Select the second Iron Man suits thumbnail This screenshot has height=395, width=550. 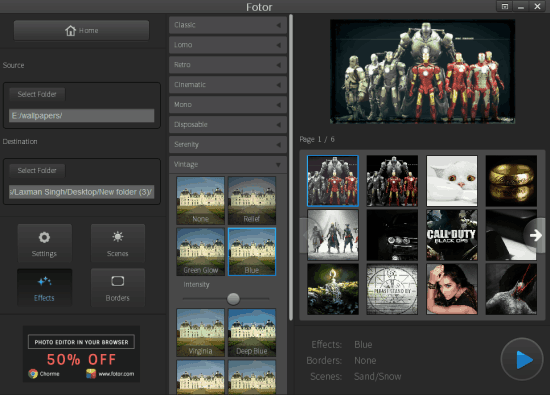pos(392,181)
